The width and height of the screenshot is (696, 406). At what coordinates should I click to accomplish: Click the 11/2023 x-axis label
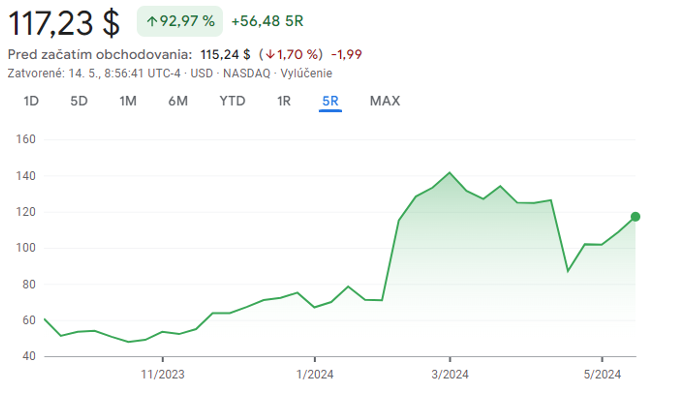pos(163,375)
